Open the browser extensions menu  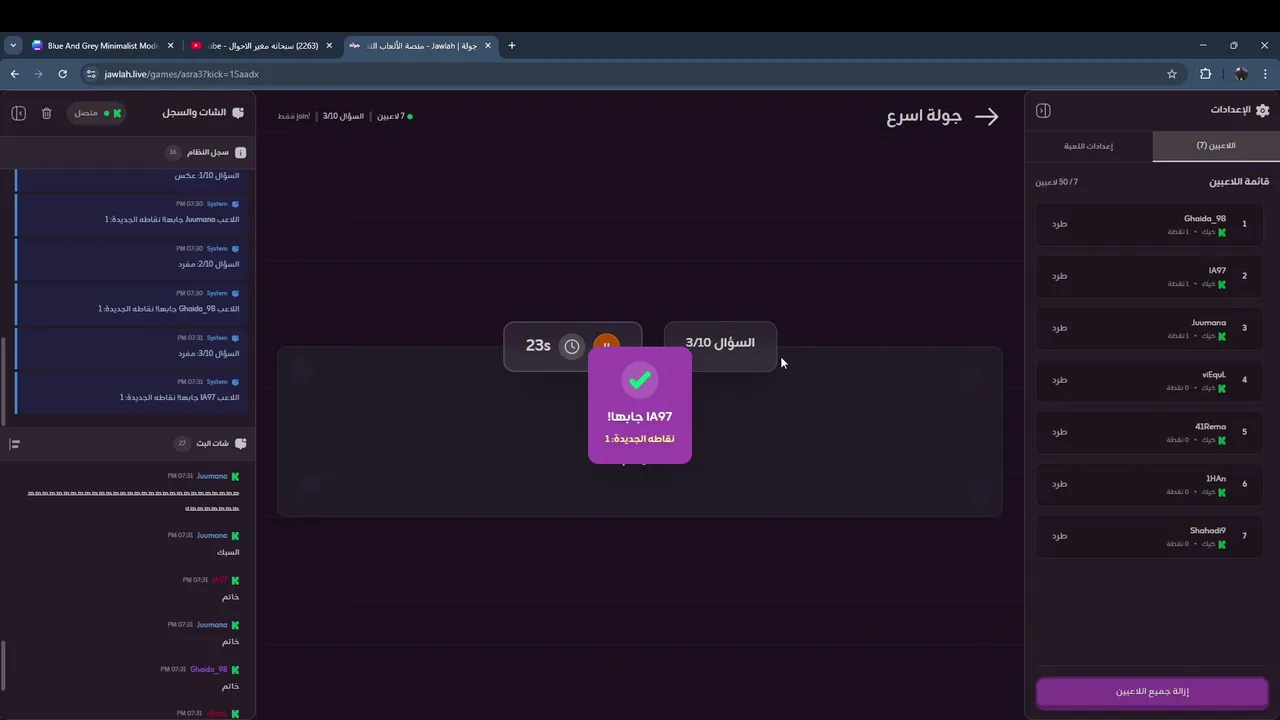(x=1205, y=74)
